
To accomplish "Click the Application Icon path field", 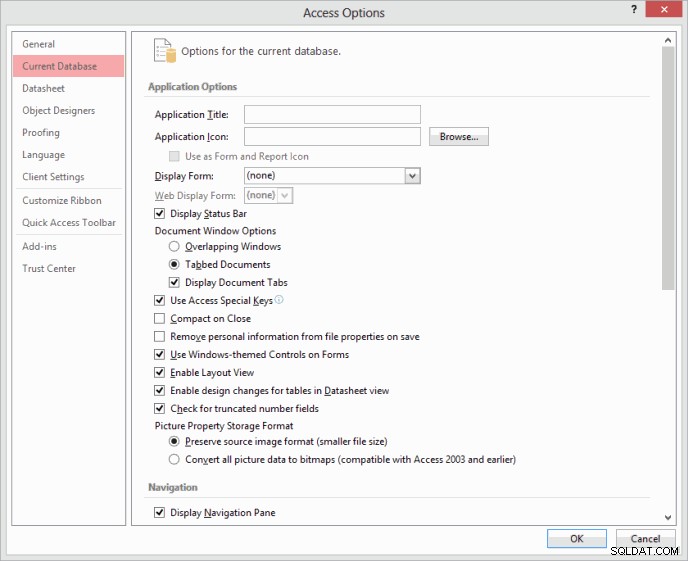I will click(x=332, y=136).
